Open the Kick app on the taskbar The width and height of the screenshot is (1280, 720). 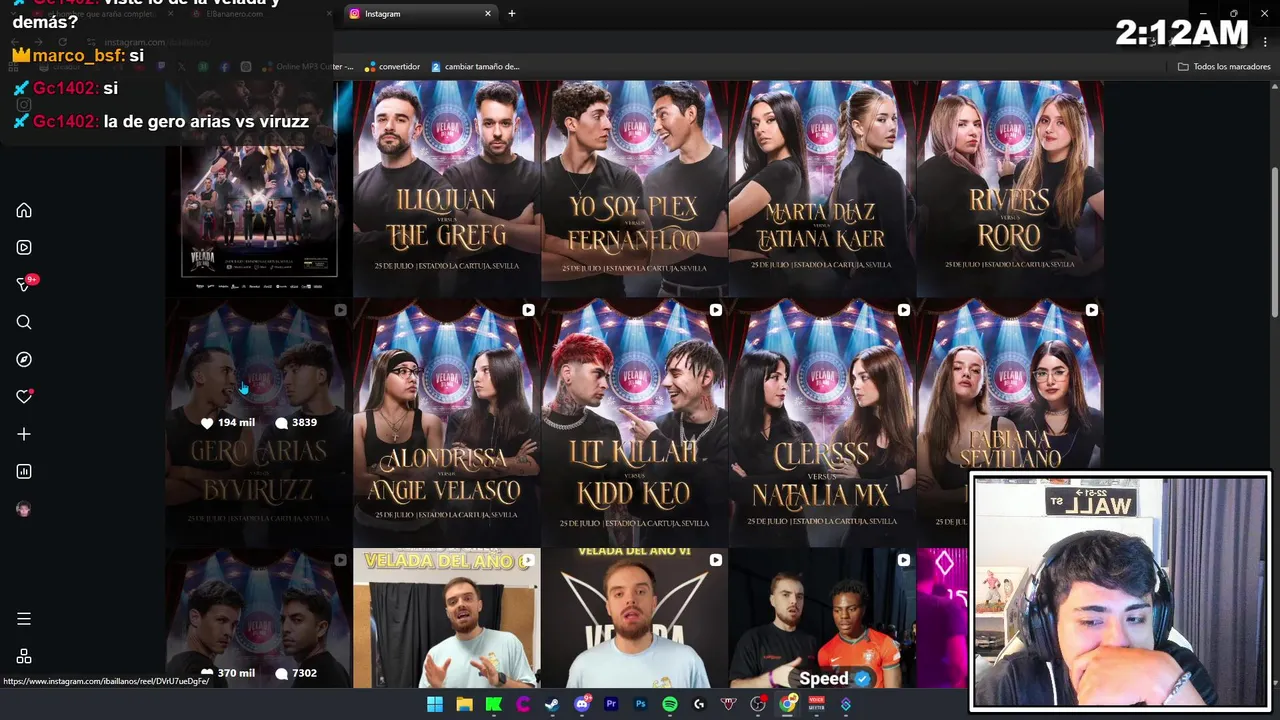[x=493, y=704]
